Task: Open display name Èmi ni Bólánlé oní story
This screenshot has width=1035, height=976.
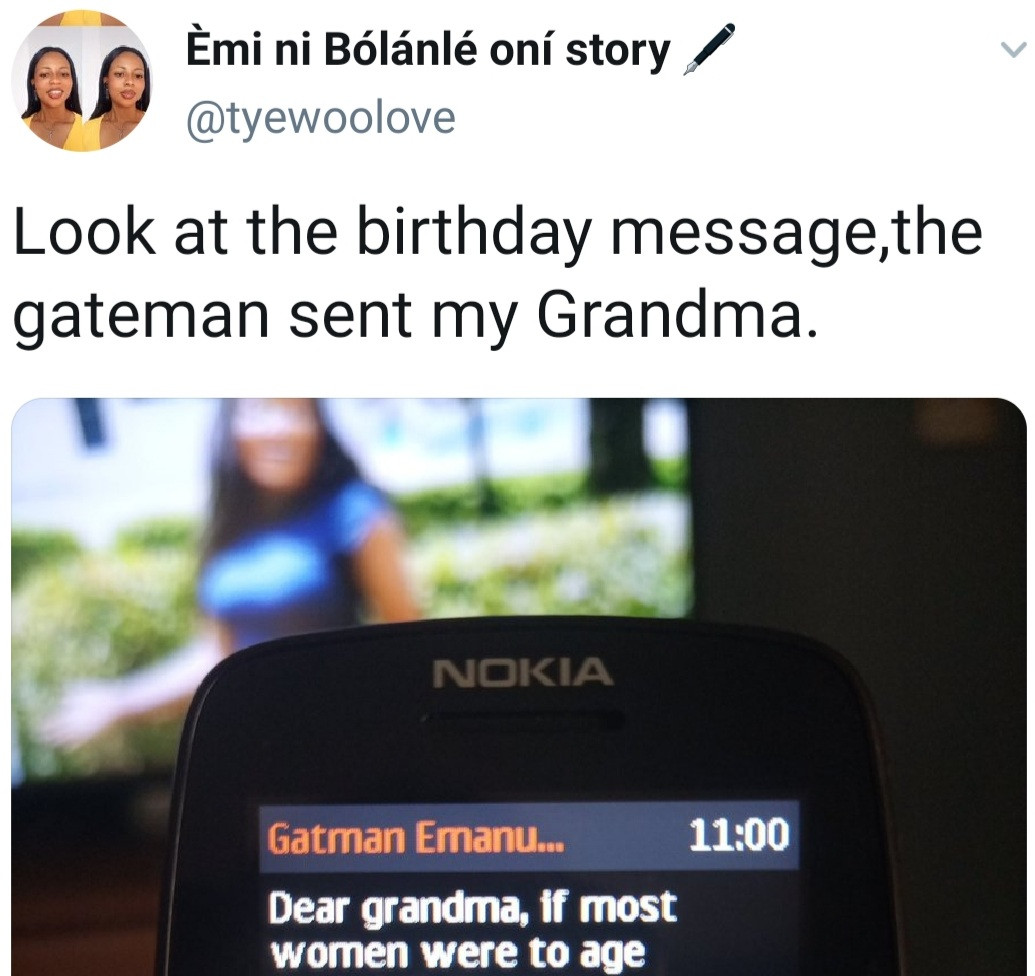Action: point(428,50)
